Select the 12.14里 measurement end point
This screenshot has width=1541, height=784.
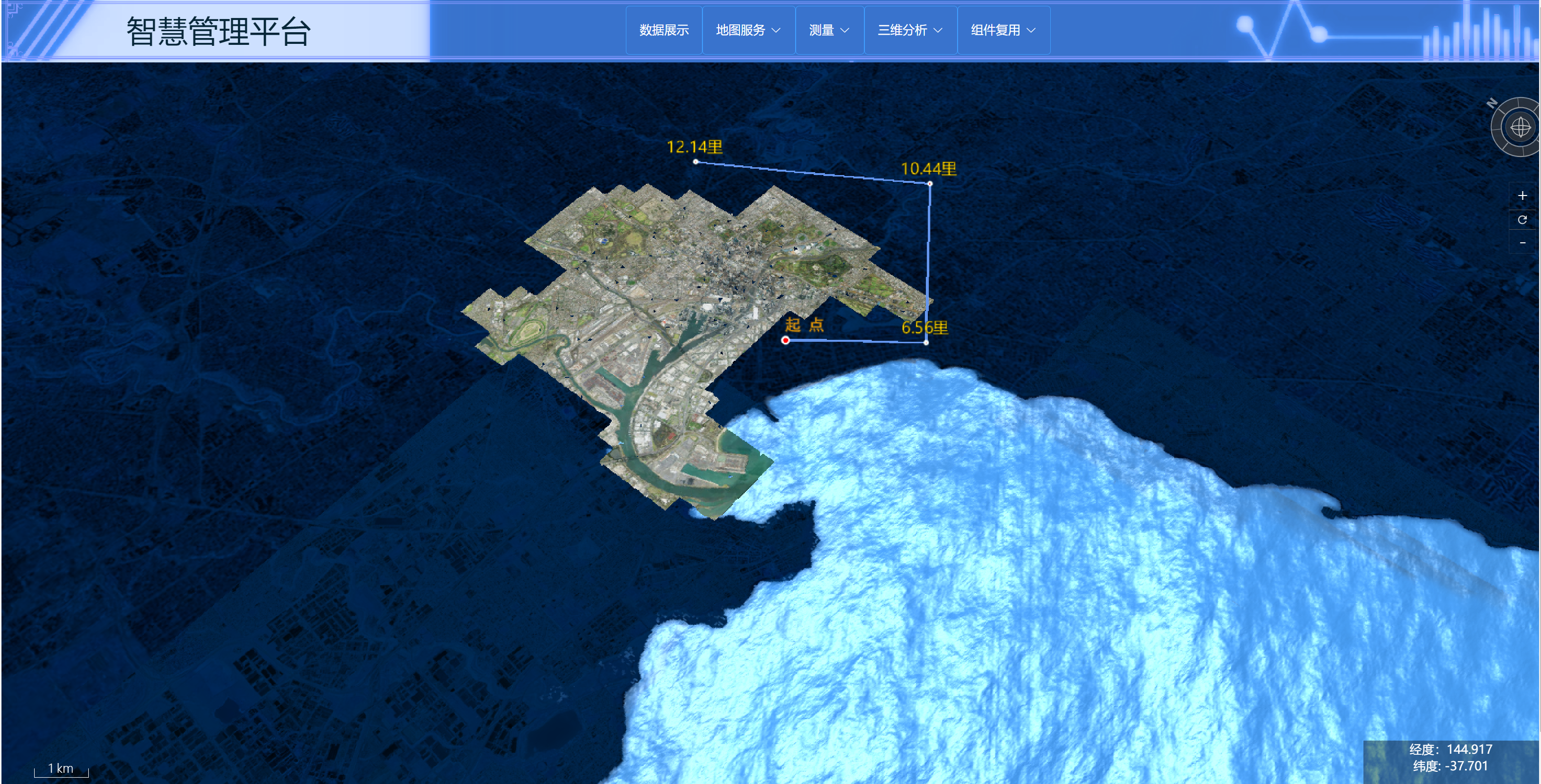click(x=695, y=161)
